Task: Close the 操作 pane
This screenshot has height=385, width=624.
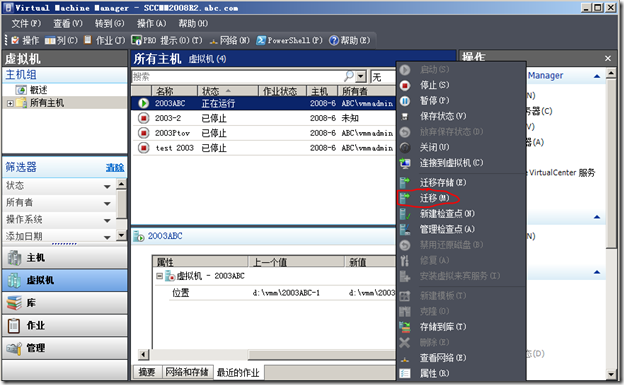Action: (x=608, y=59)
